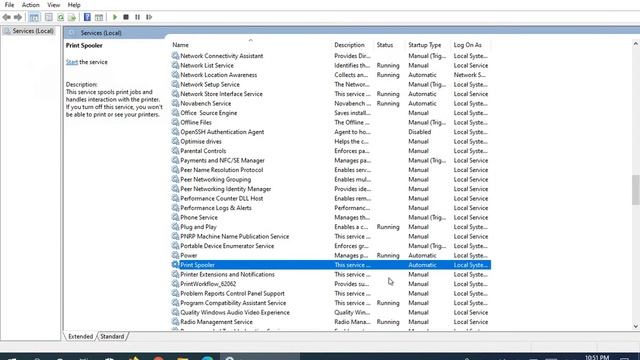Select Peer Name Resolution Protocol service

tap(331, 170)
